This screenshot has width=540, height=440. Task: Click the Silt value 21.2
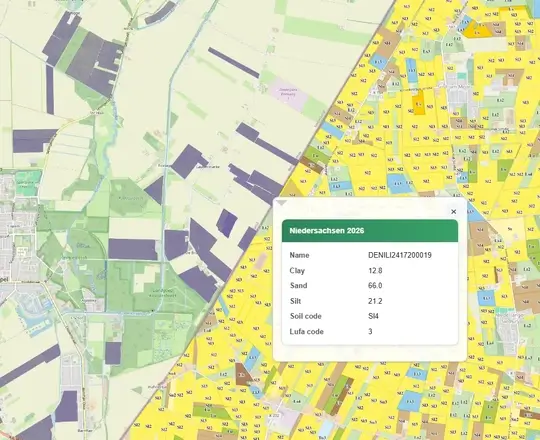click(375, 301)
